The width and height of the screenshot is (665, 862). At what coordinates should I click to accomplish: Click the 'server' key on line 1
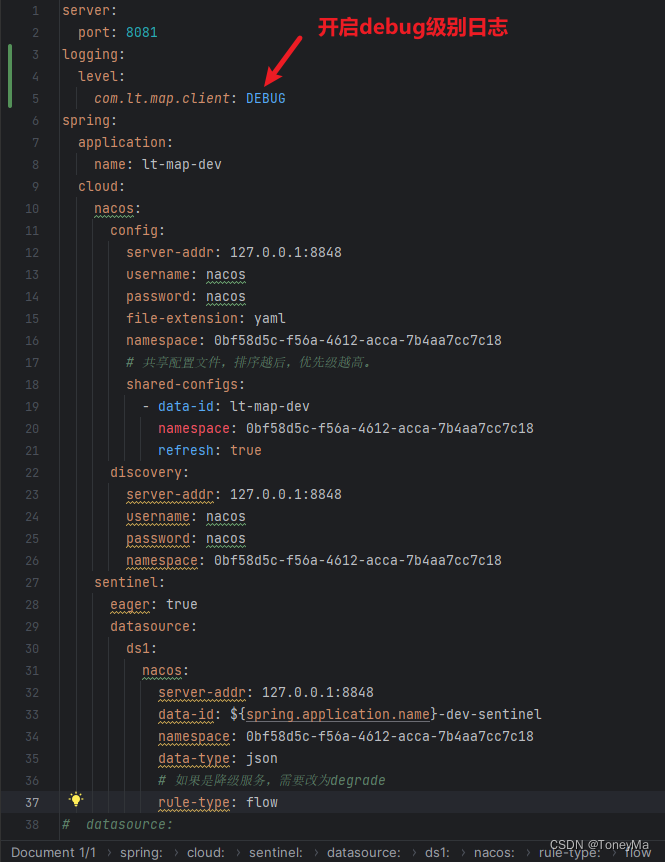click(x=86, y=10)
